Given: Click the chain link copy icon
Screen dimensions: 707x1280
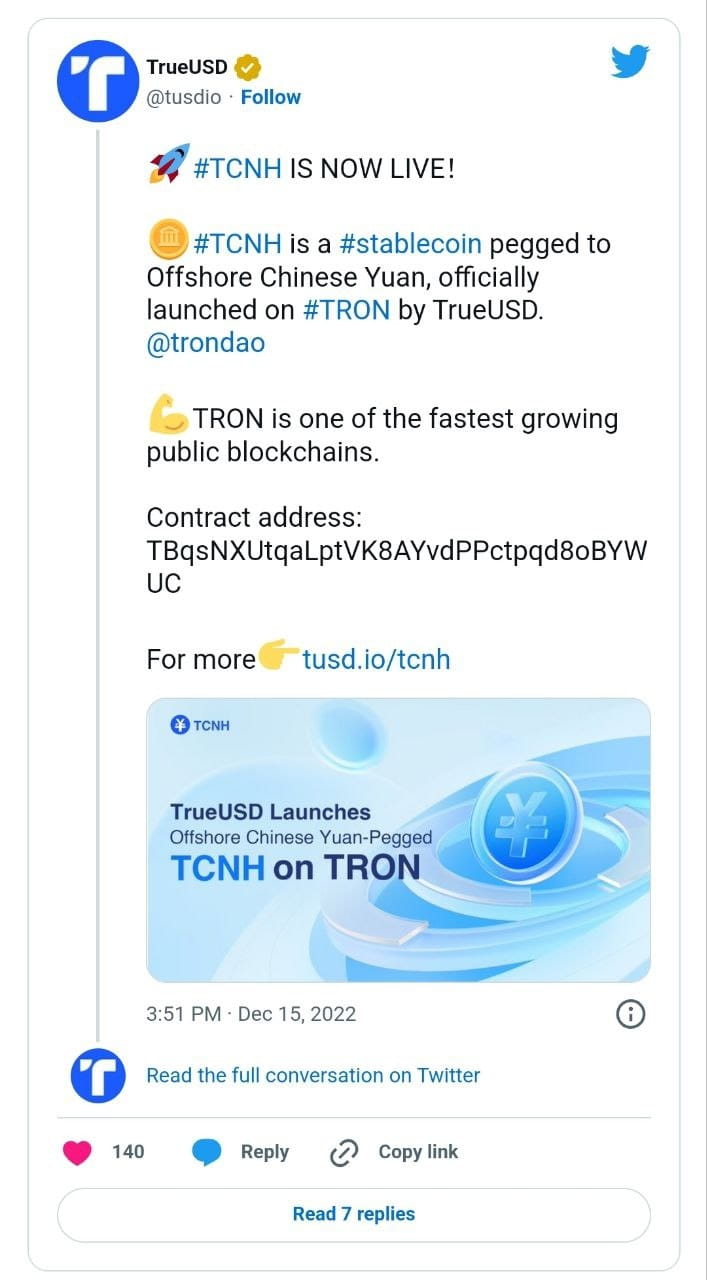Looking at the screenshot, I should coord(343,1153).
